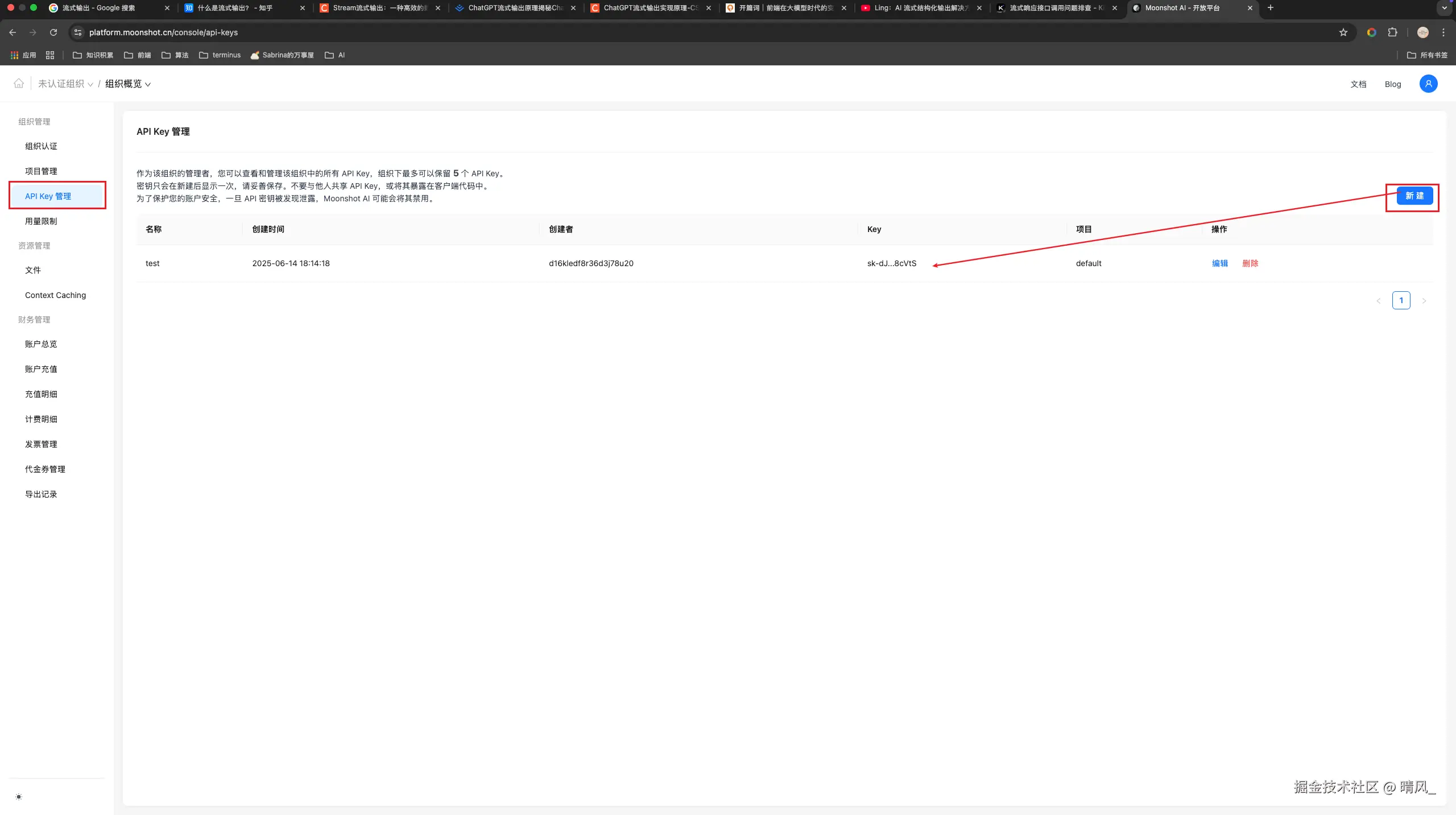Click the site information icon in the address bar
The width and height of the screenshot is (1456, 815).
coord(78,32)
